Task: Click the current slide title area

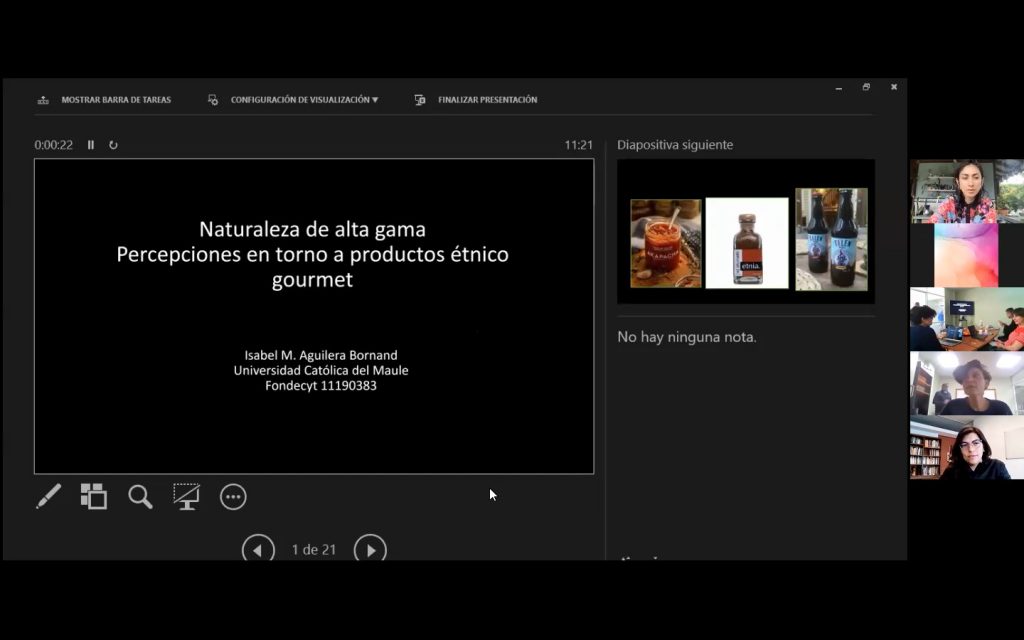Action: 312,254
